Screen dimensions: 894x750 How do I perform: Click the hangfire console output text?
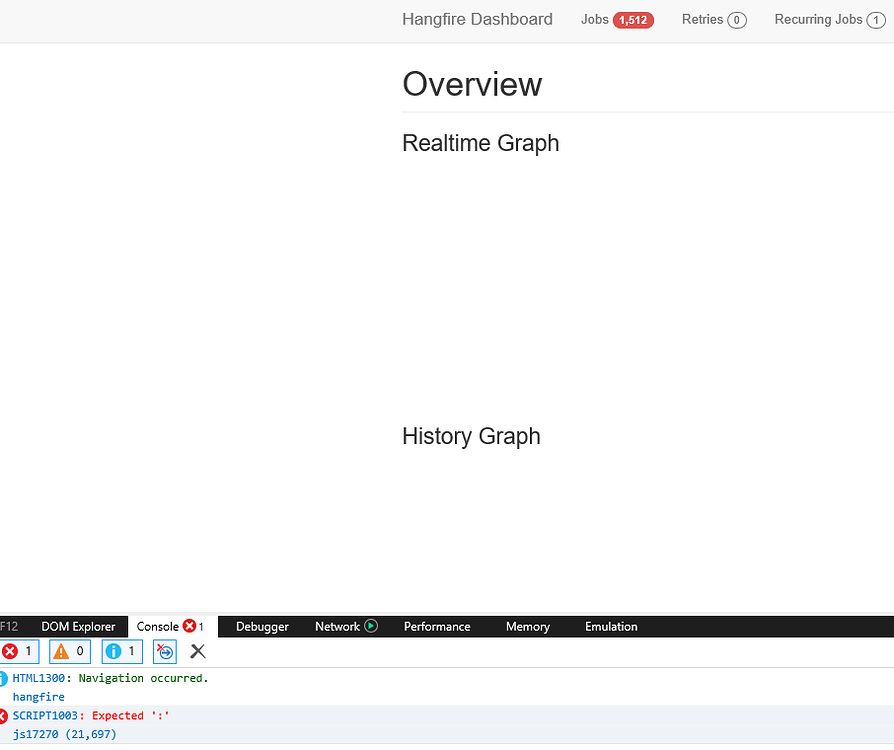tap(38, 696)
